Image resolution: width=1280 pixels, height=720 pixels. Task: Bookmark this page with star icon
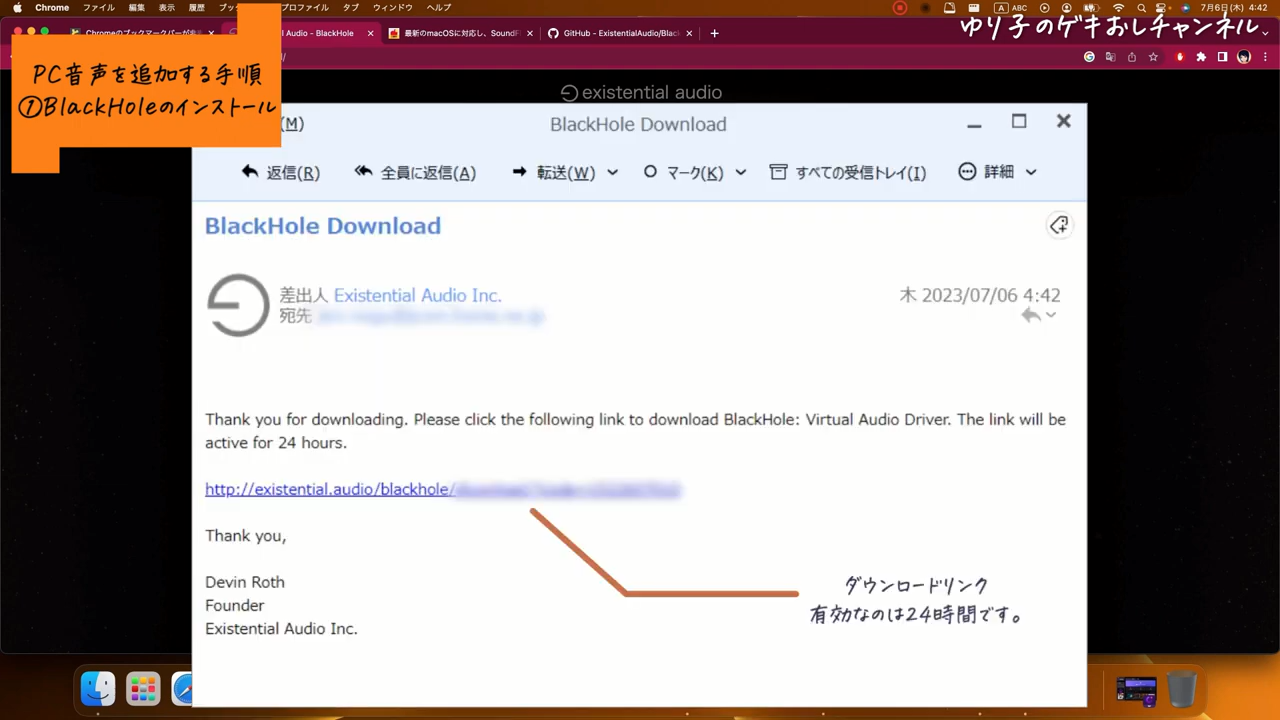pos(1153,57)
